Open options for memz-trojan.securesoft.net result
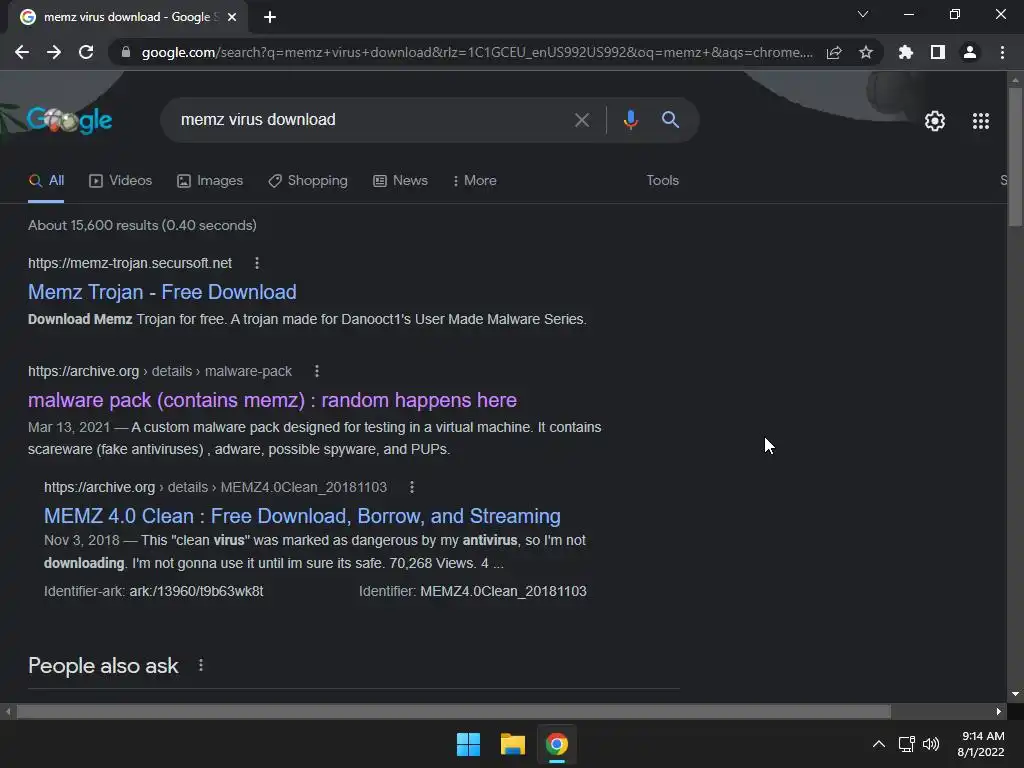Image resolution: width=1024 pixels, height=768 pixels. coord(257,263)
